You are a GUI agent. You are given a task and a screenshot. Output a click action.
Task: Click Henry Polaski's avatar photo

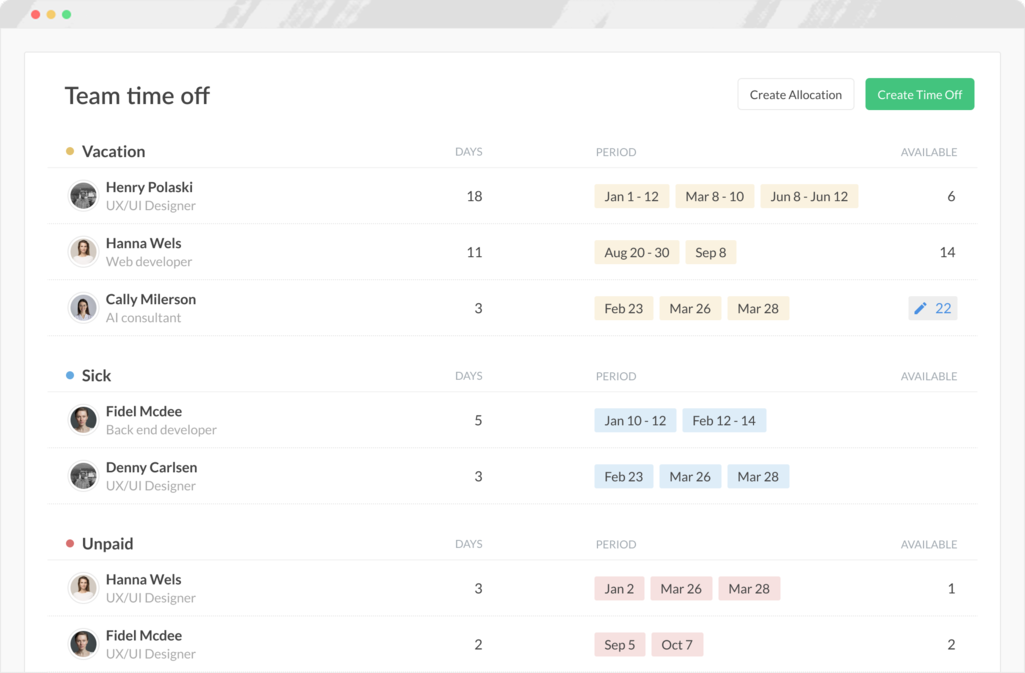(83, 196)
